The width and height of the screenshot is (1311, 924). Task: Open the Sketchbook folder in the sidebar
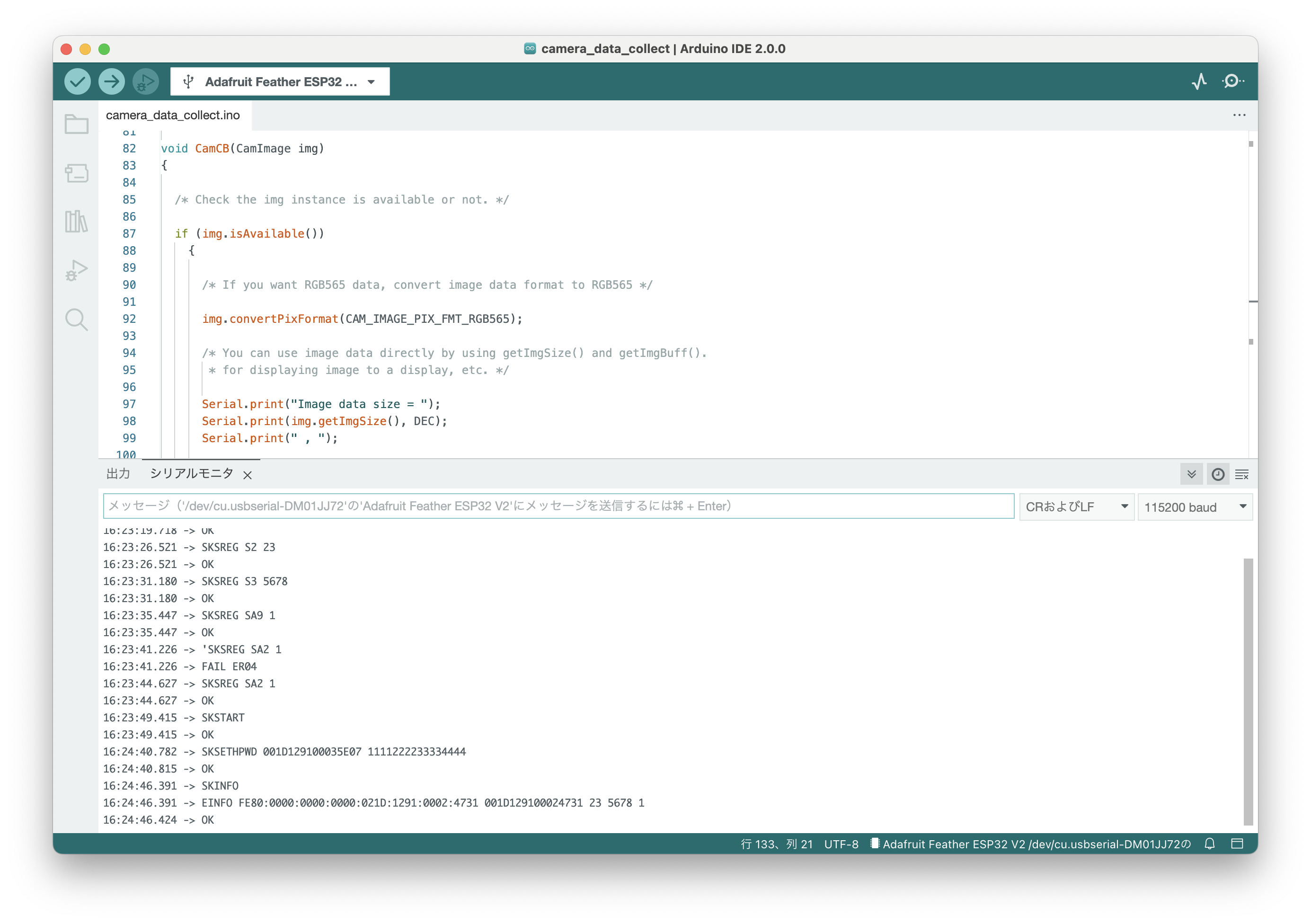click(77, 124)
